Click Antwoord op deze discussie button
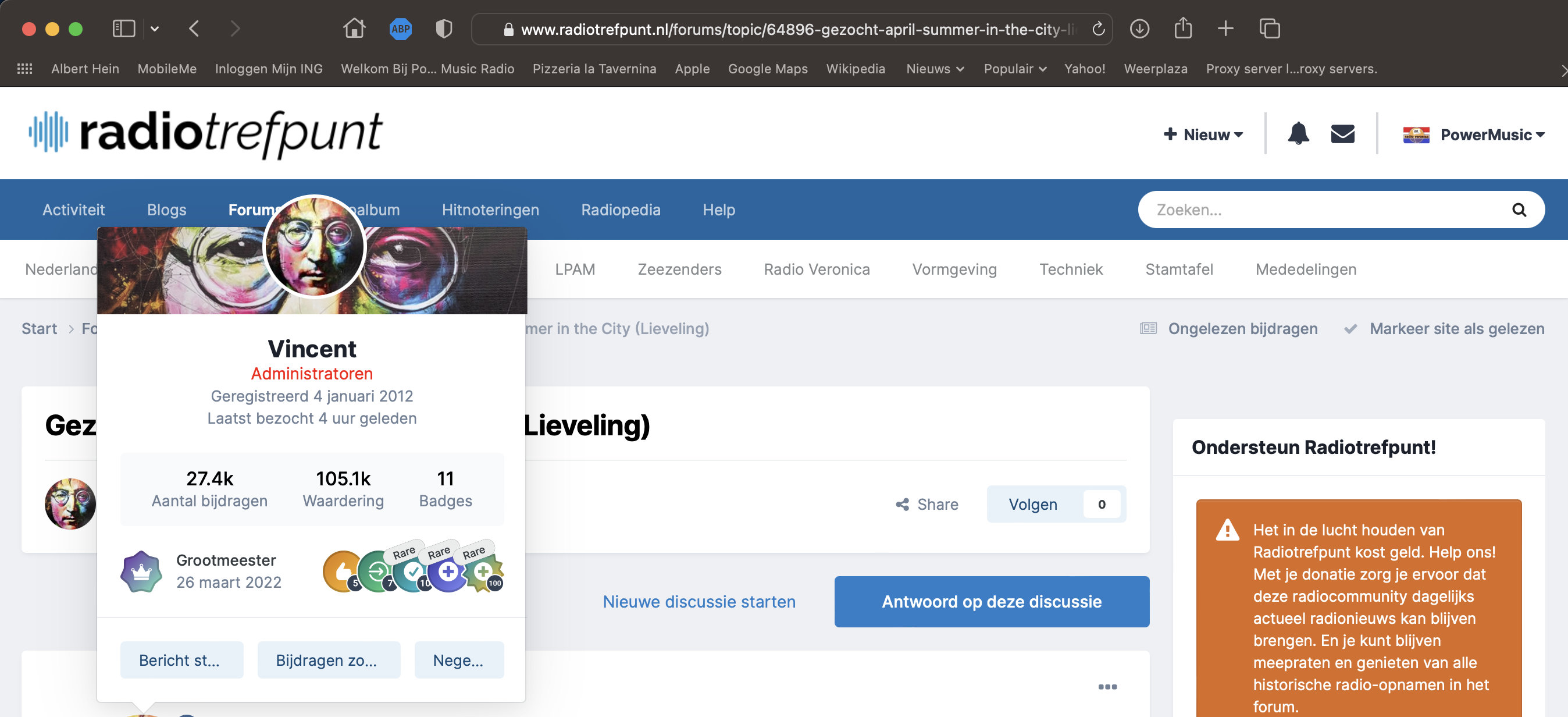The height and width of the screenshot is (717, 1568). click(991, 602)
